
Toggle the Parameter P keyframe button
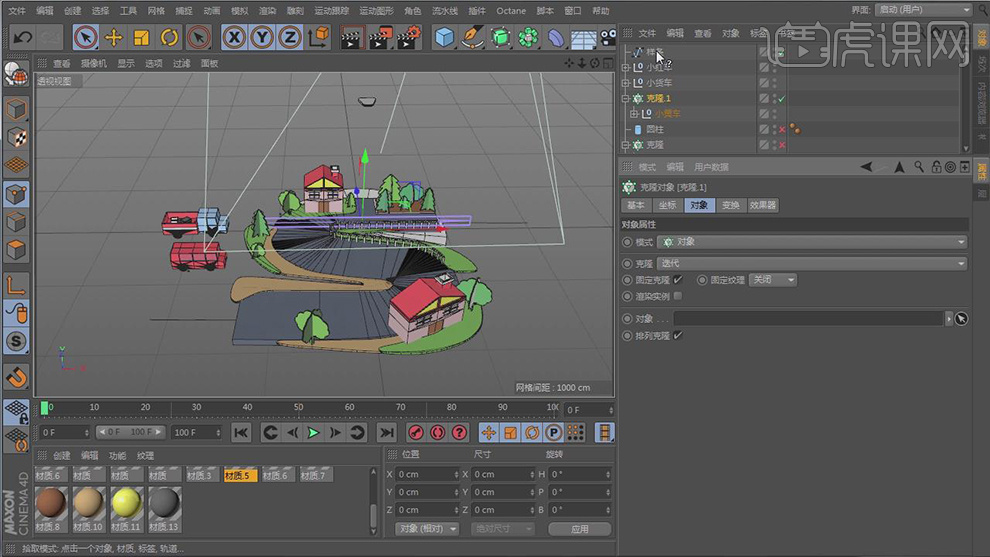tap(553, 433)
